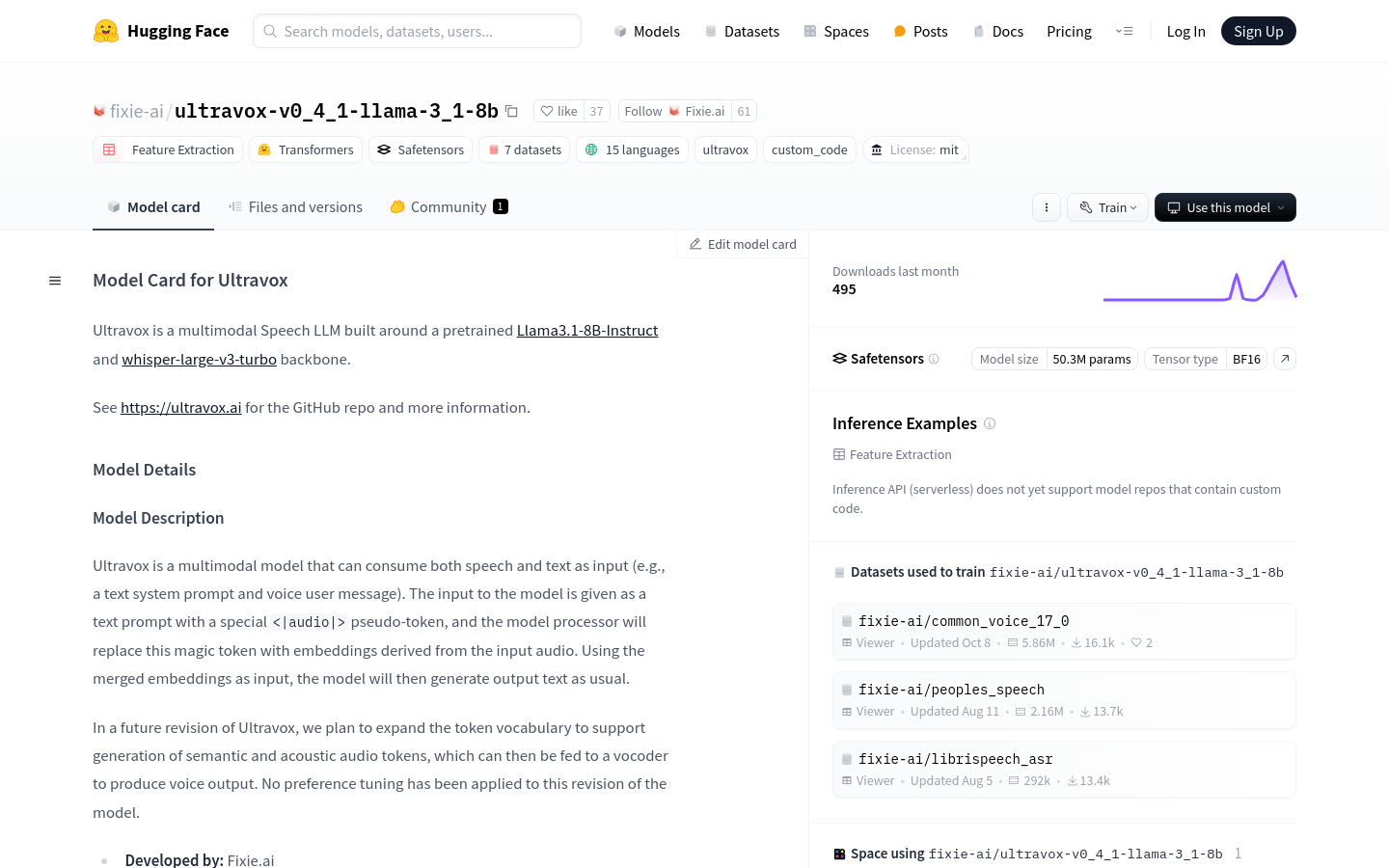Open the fixie-ai/librispeech_asr dataset card
1389x868 pixels.
[1064, 770]
